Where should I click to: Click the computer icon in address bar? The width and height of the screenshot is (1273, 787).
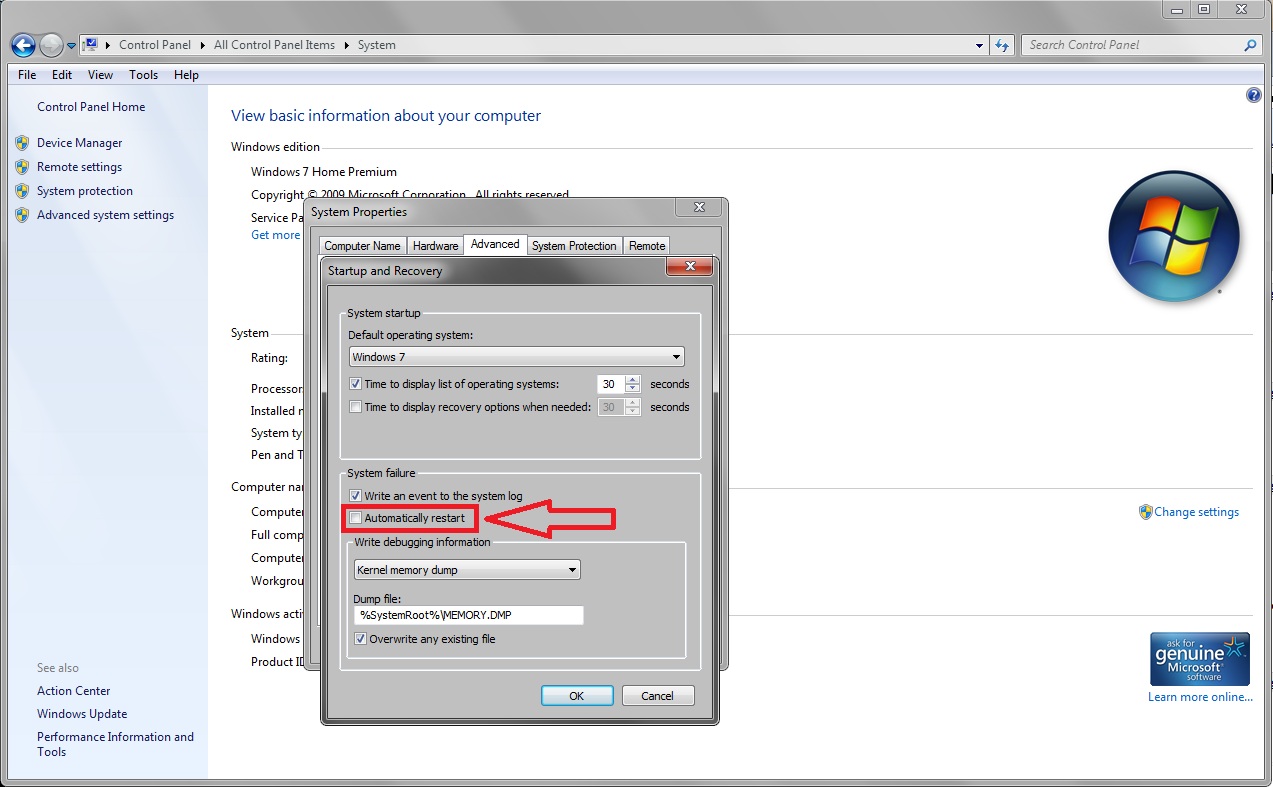(90, 45)
